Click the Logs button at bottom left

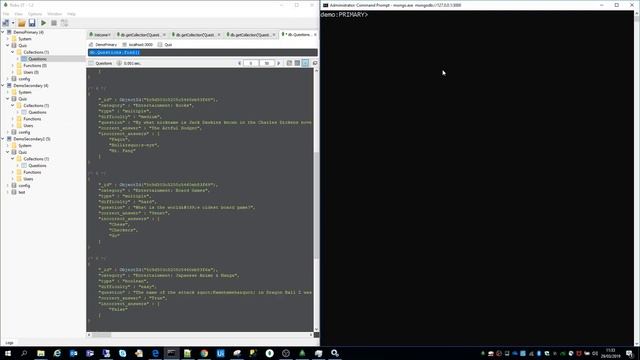9,343
